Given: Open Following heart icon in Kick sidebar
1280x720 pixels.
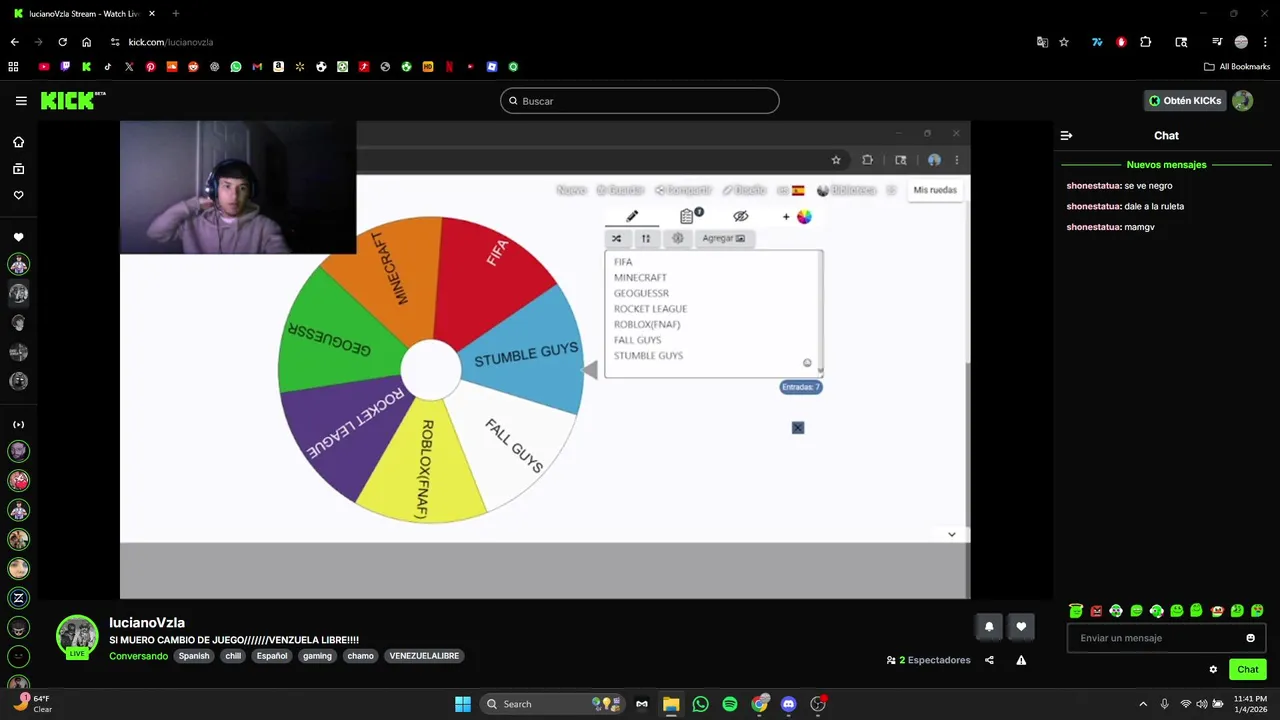Looking at the screenshot, I should [18, 195].
